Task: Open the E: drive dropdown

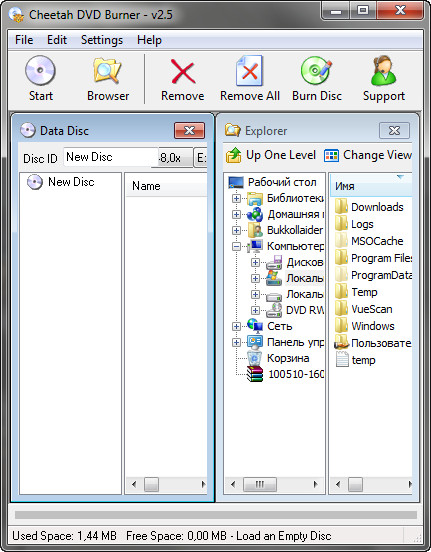Action: 200,157
